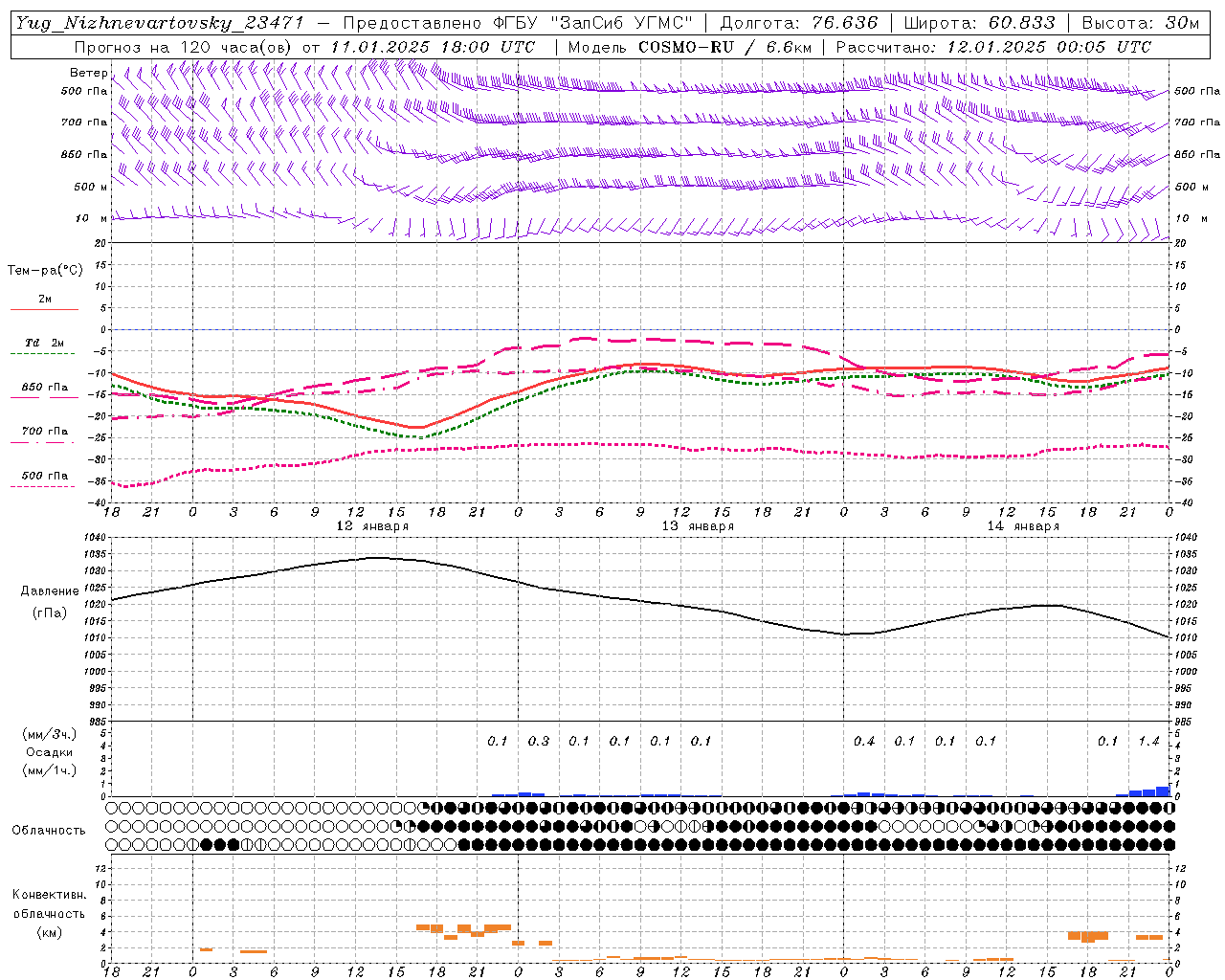Click the (мм/1ч.) precipitation unit label
This screenshot has height=980, width=1225.
coord(50,770)
